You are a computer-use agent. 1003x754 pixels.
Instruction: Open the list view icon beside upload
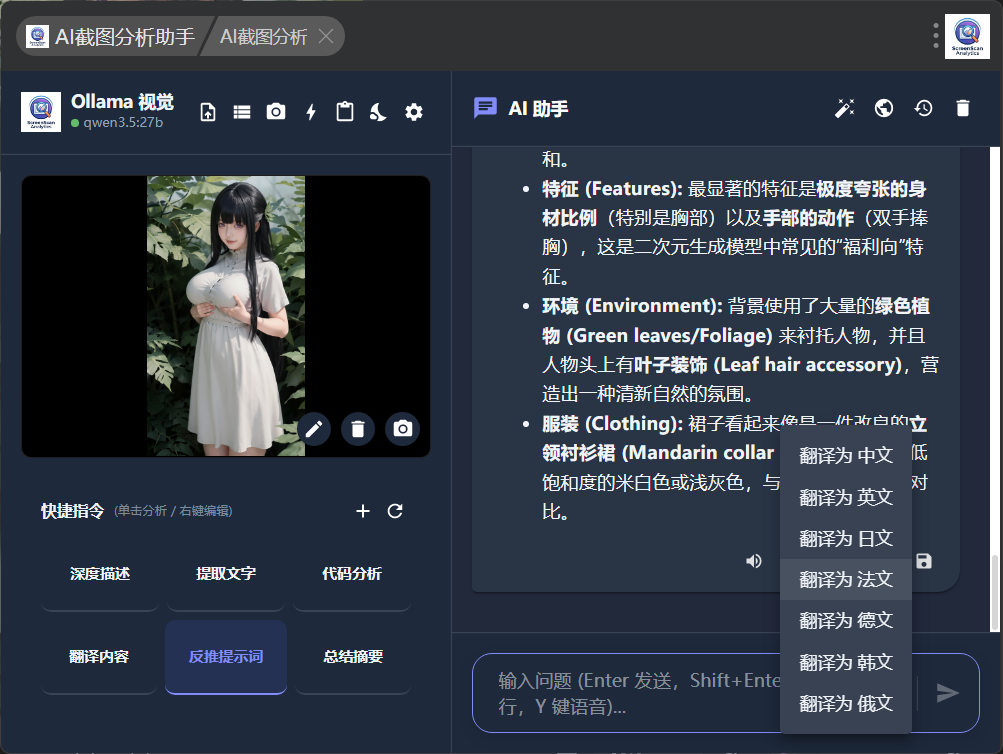pos(242,112)
